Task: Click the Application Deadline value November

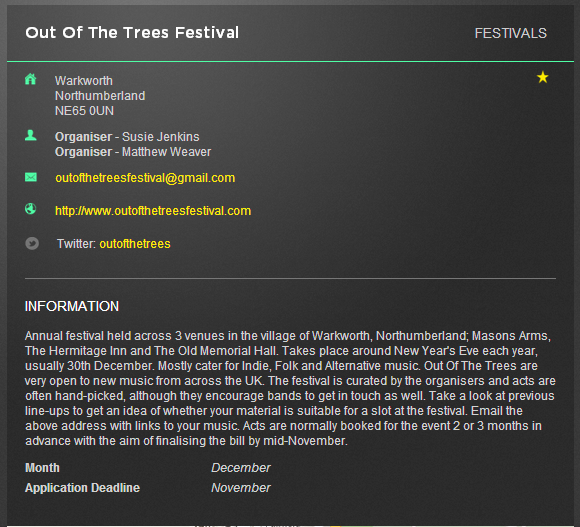Action: pos(241,488)
